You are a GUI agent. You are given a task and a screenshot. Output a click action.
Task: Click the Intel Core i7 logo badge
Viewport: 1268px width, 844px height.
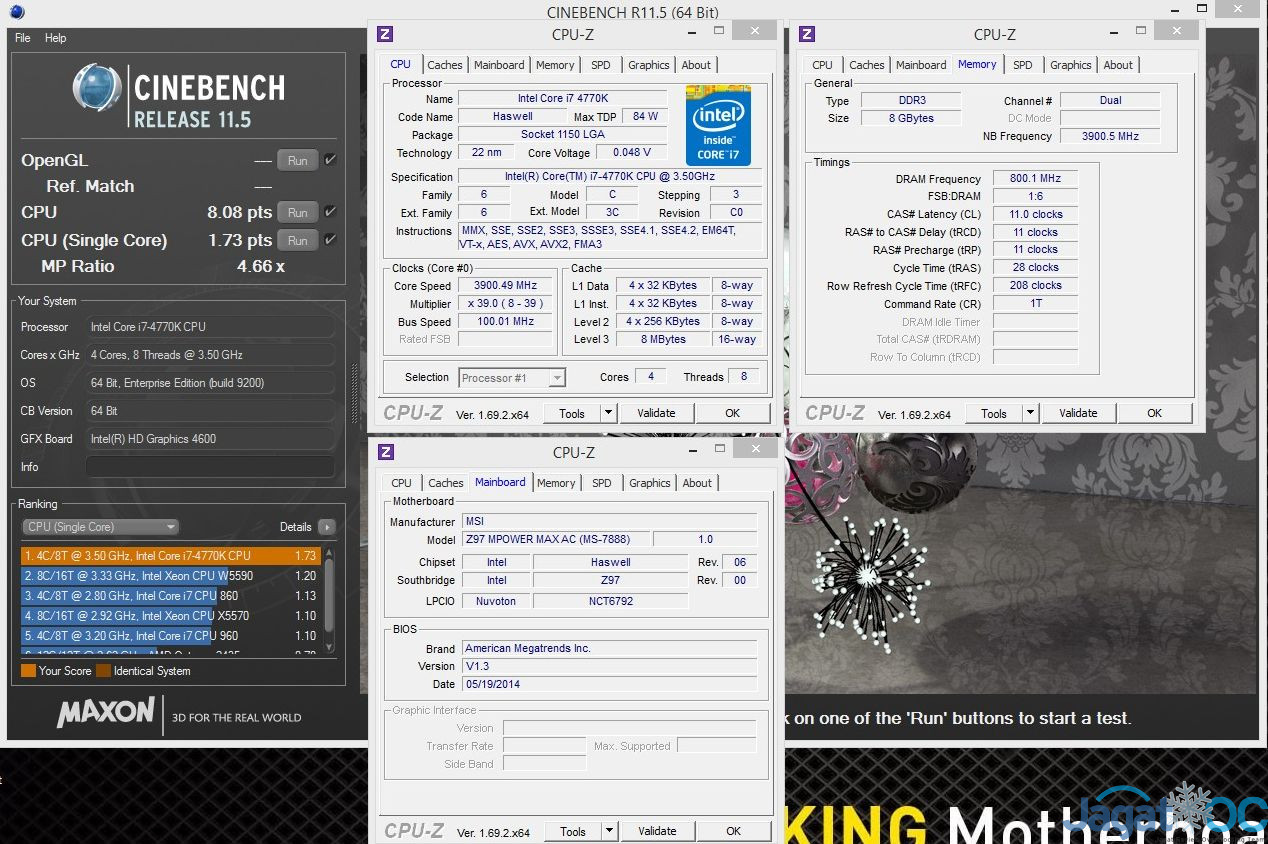point(718,126)
